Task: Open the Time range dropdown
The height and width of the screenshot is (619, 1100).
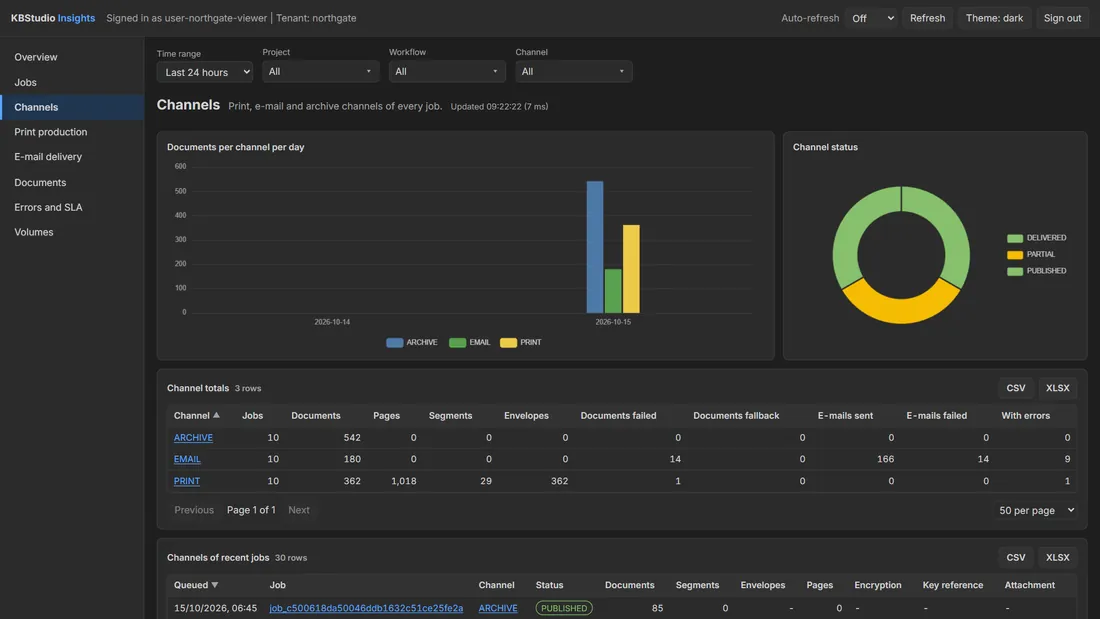Action: [205, 72]
